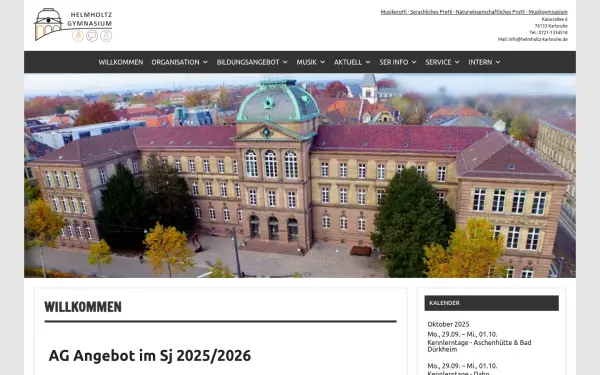Open Kennlerntage Aschenhütte & Bad Dürkheim event
Screen dimensions: 600x375
point(479,346)
